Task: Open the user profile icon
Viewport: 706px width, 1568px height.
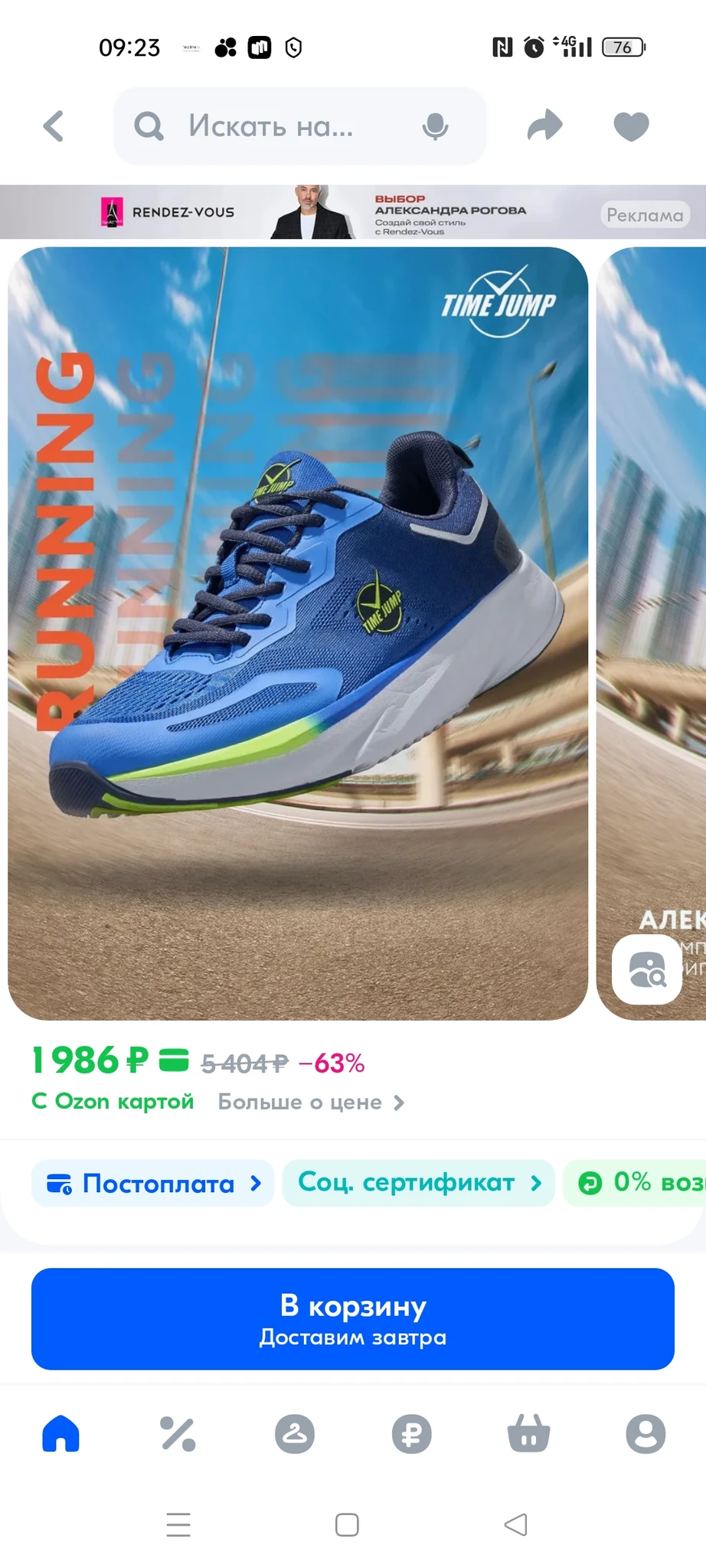Action: pyautogui.click(x=646, y=1433)
